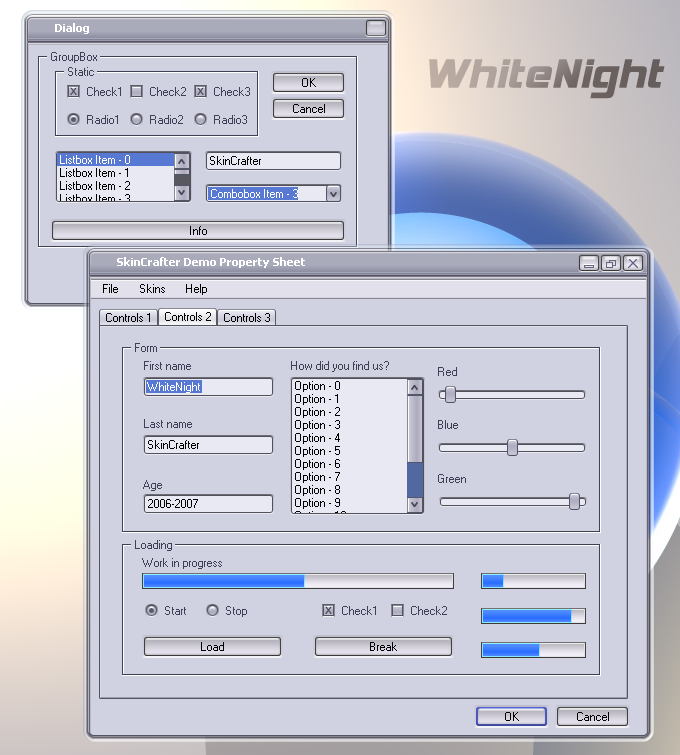The height and width of the screenshot is (755, 680).
Task: Click scroll up arrow of Option list
Action: [415, 387]
